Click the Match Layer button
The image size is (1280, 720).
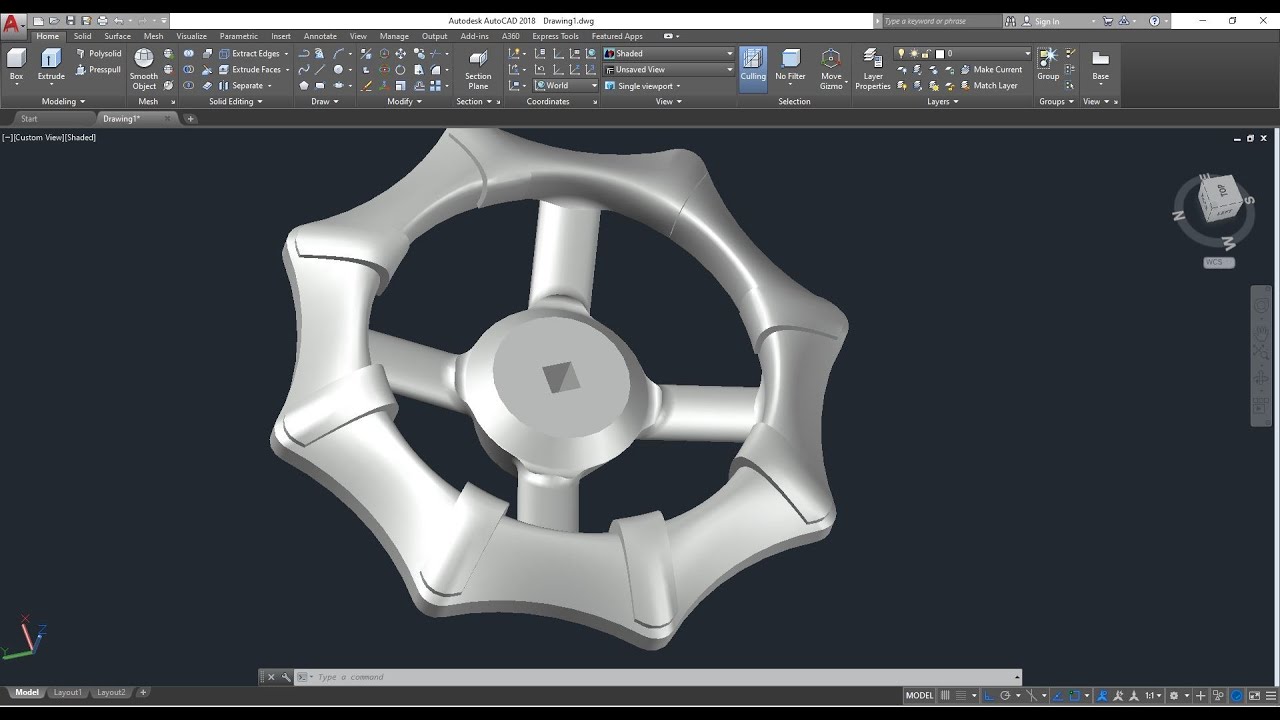(988, 86)
